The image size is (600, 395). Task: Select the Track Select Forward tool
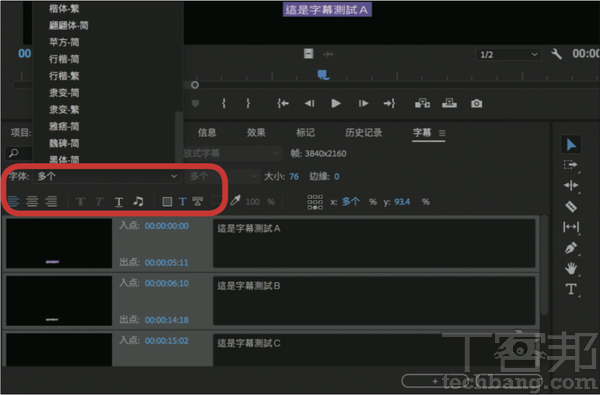point(571,165)
